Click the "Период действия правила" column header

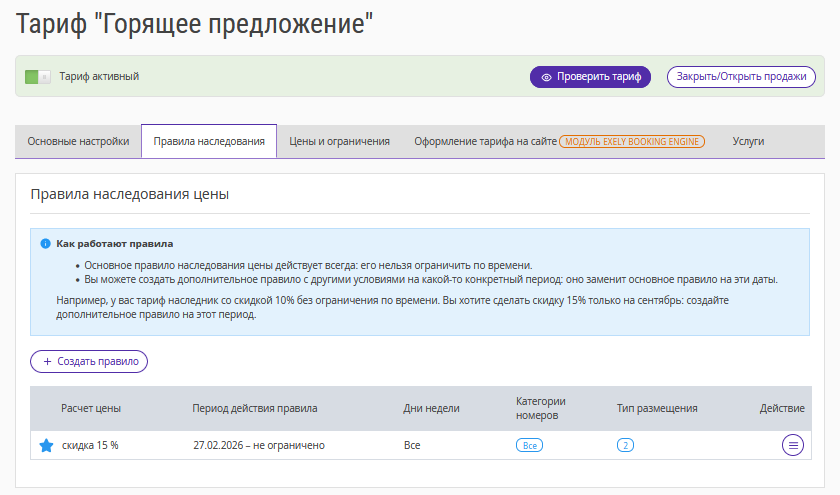click(x=255, y=408)
